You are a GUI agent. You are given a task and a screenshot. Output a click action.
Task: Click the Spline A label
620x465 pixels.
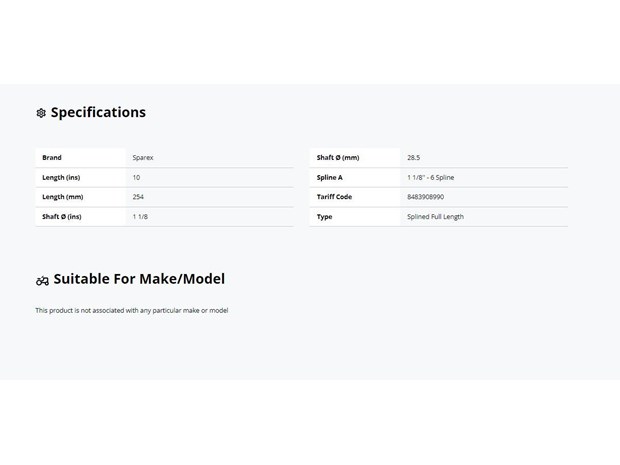tap(330, 177)
